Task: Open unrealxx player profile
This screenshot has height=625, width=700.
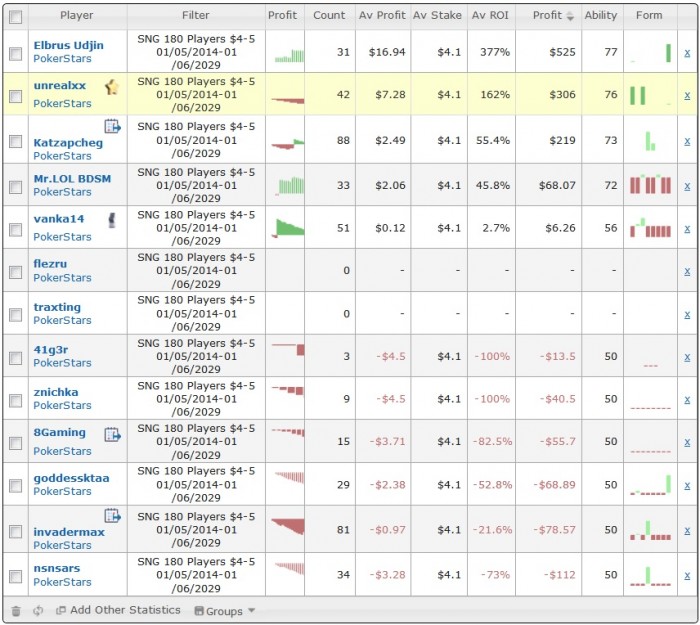Action: point(59,86)
